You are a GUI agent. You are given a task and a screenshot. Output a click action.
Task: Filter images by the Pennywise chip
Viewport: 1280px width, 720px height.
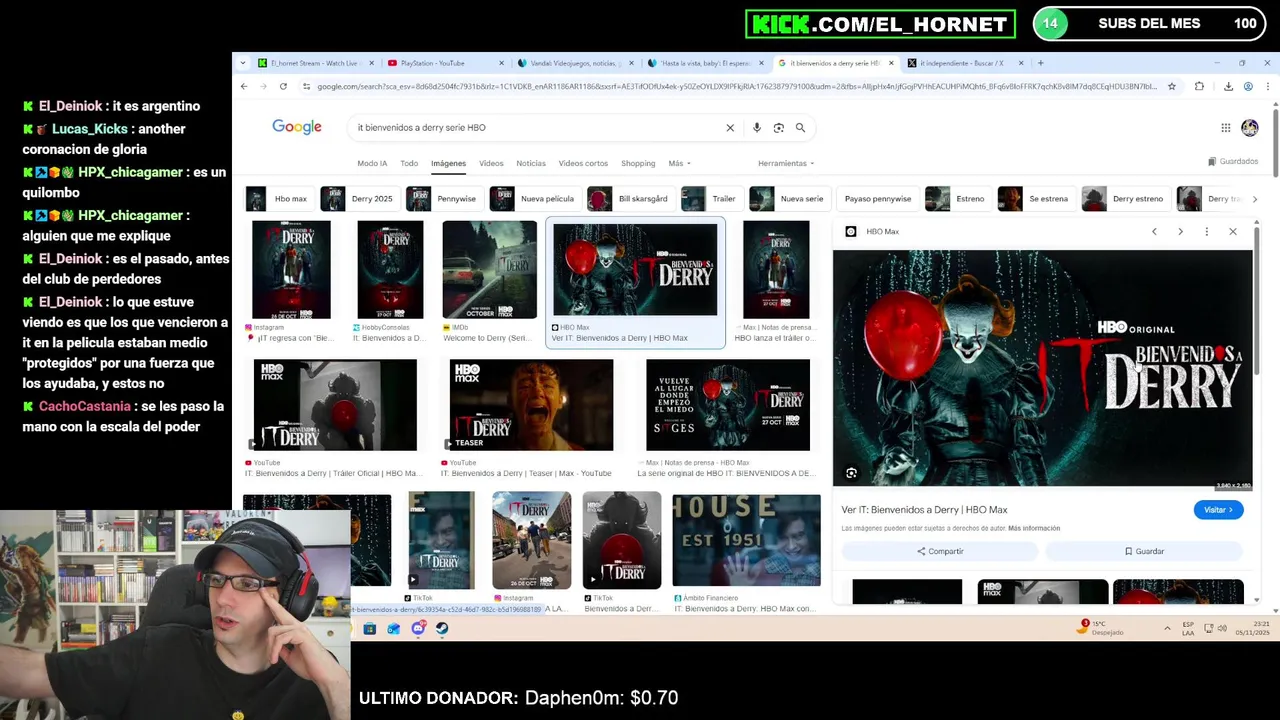(443, 199)
